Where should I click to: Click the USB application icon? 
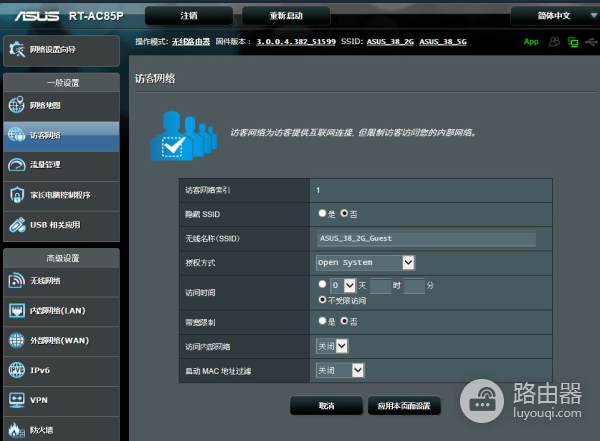(17, 225)
